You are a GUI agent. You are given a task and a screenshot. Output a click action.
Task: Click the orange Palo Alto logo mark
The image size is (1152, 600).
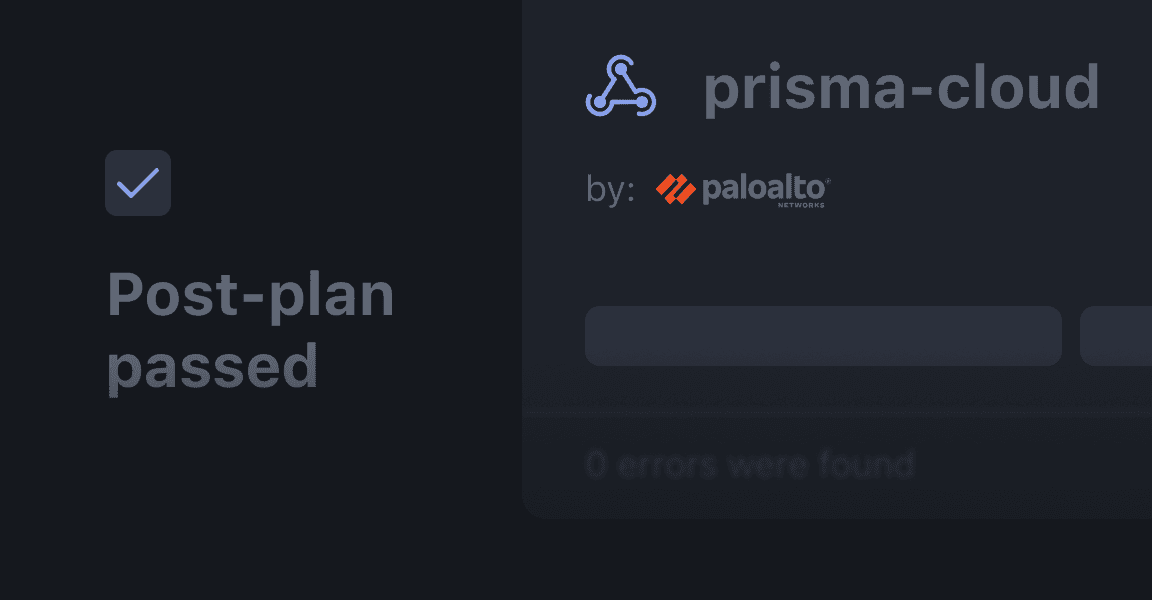click(675, 189)
